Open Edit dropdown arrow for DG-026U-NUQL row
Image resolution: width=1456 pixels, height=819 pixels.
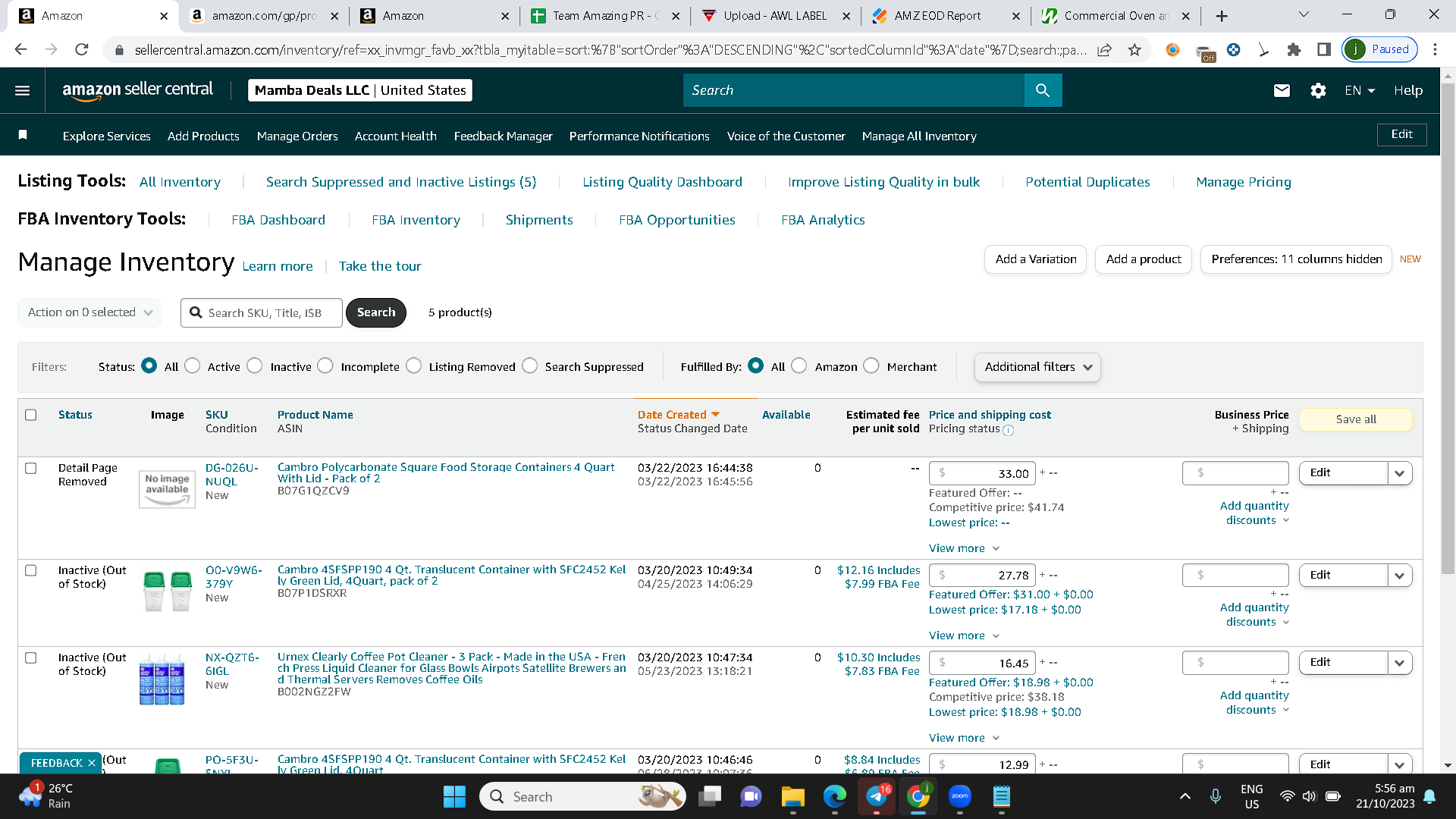[1400, 473]
